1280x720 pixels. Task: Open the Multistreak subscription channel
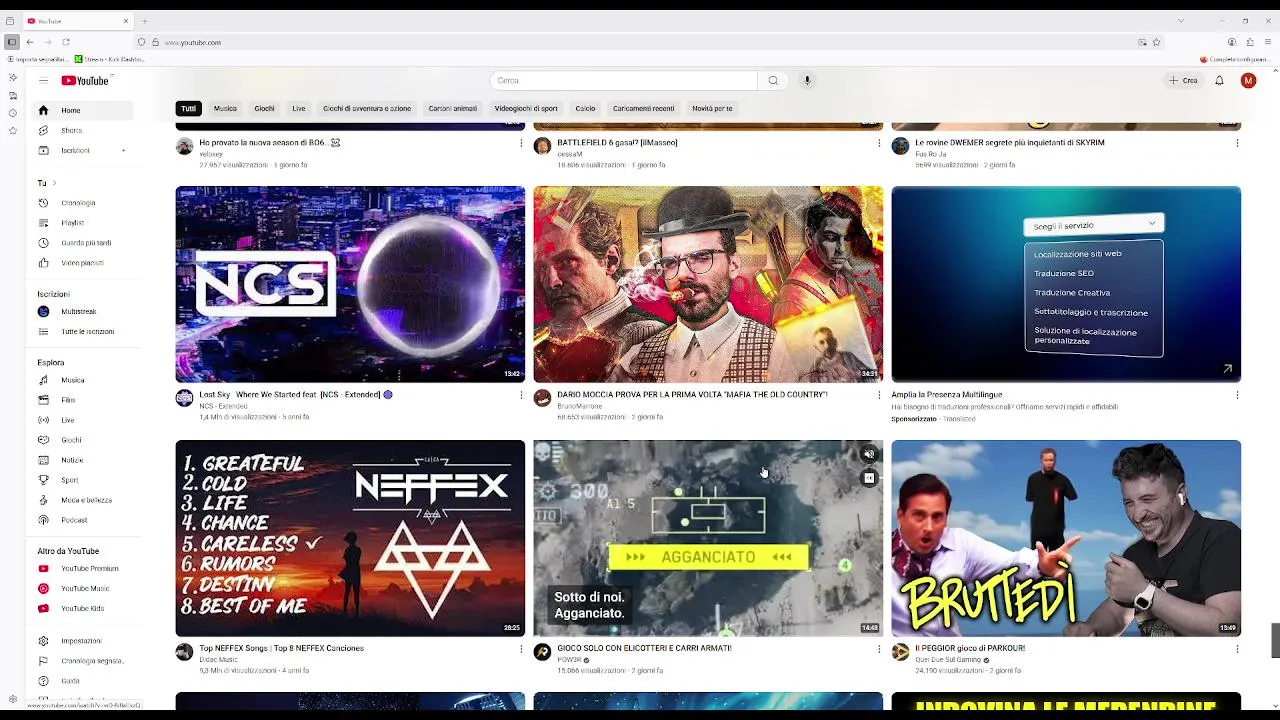78,312
